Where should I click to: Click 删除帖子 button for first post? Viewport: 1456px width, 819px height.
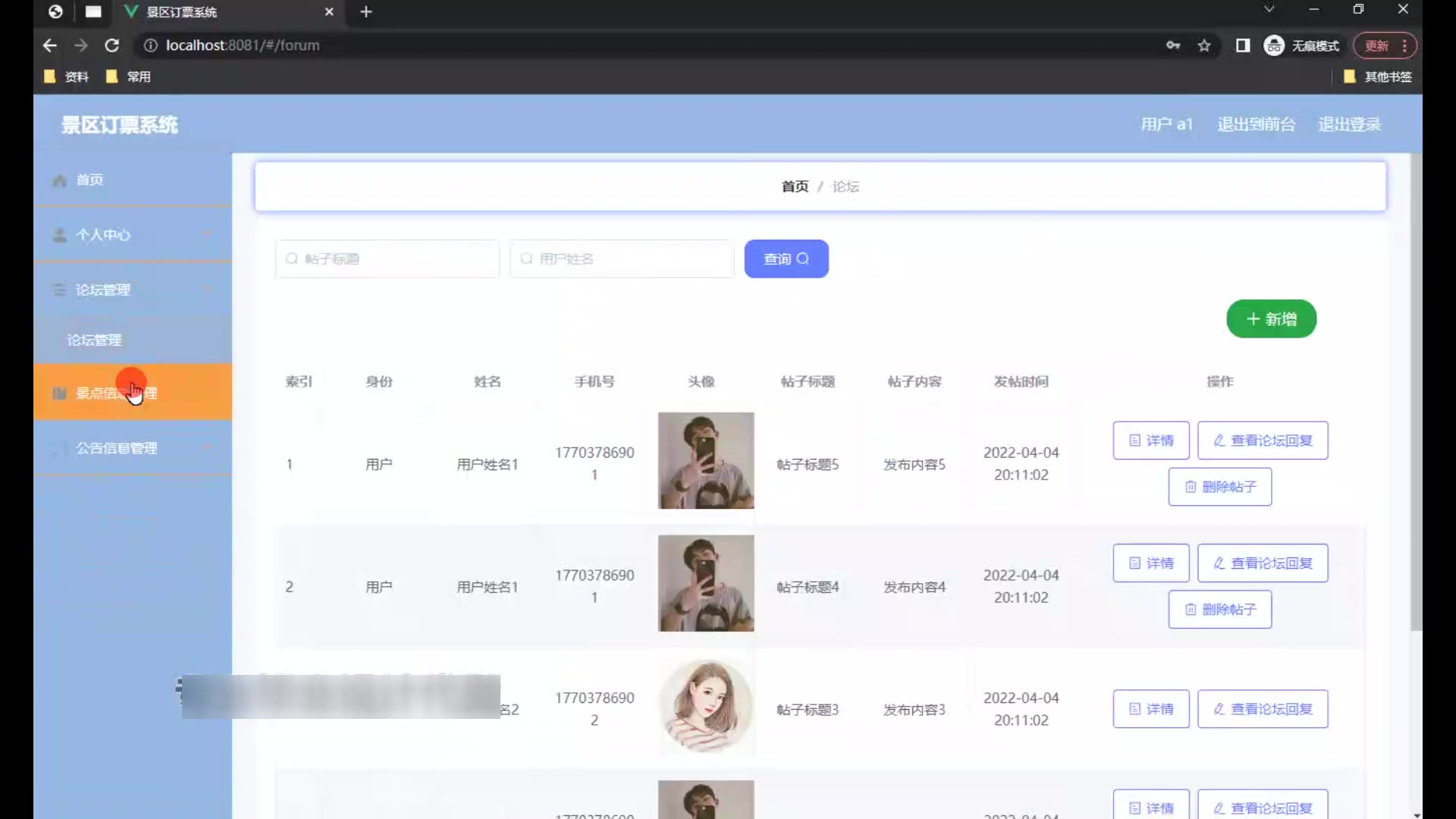tap(1219, 487)
